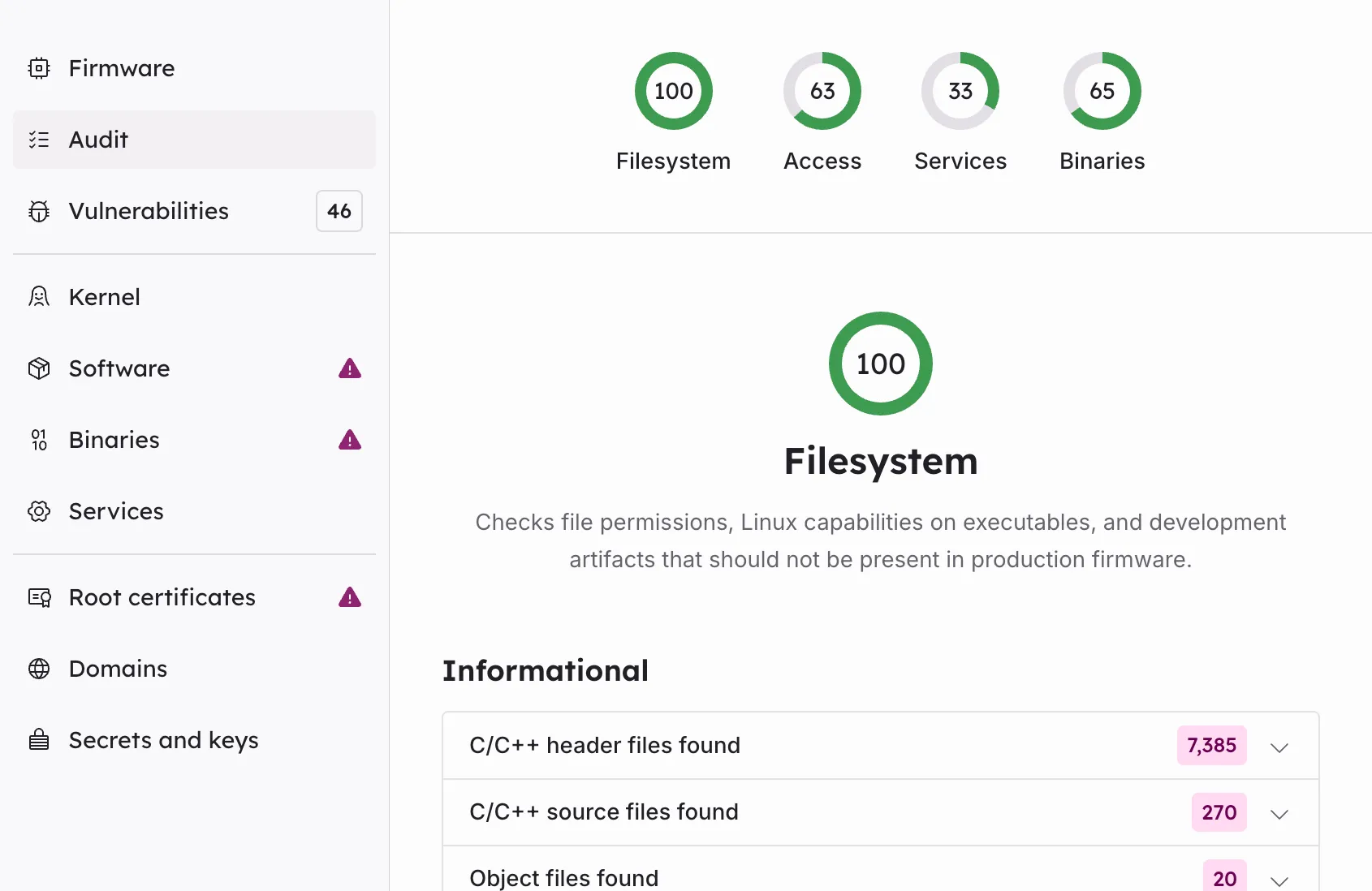
Task: Click warning triangle next to Software
Action: pyautogui.click(x=350, y=368)
